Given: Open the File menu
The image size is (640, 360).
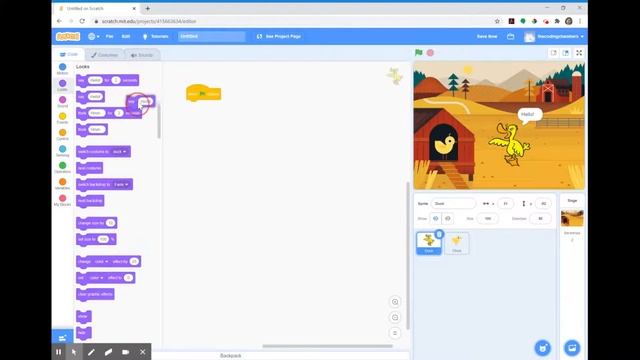Looking at the screenshot, I should coord(109,36).
